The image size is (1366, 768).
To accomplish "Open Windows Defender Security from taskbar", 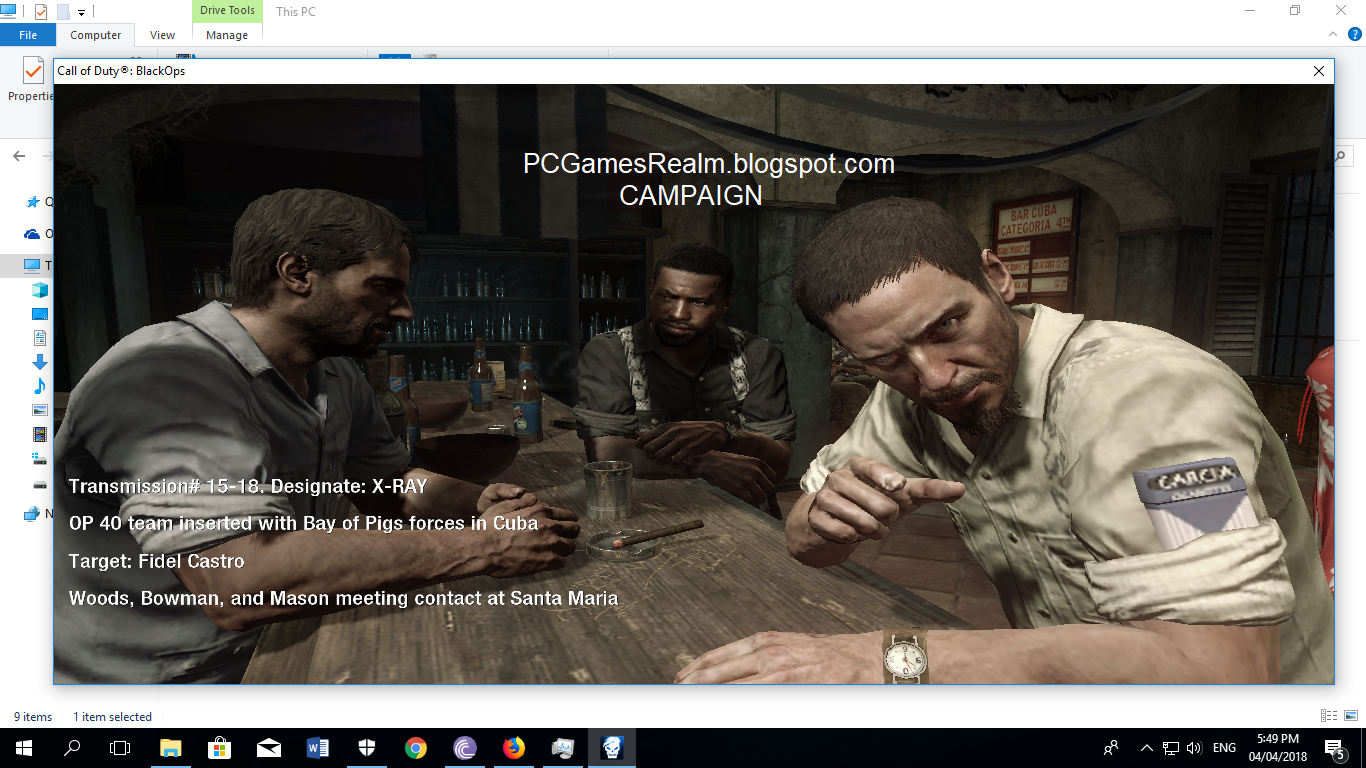I will tap(366, 748).
